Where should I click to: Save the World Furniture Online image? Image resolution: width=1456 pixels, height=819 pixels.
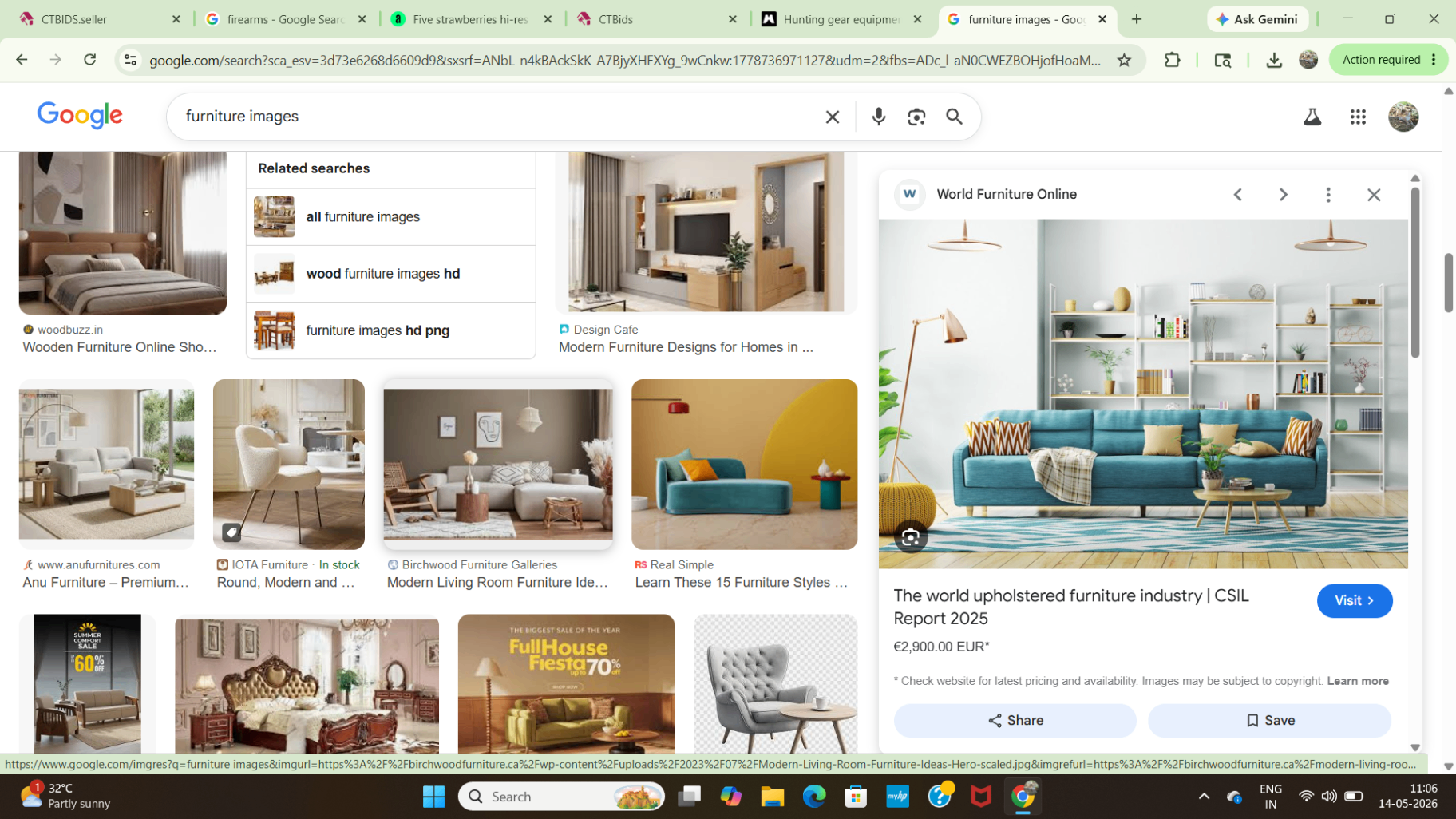pos(1269,720)
